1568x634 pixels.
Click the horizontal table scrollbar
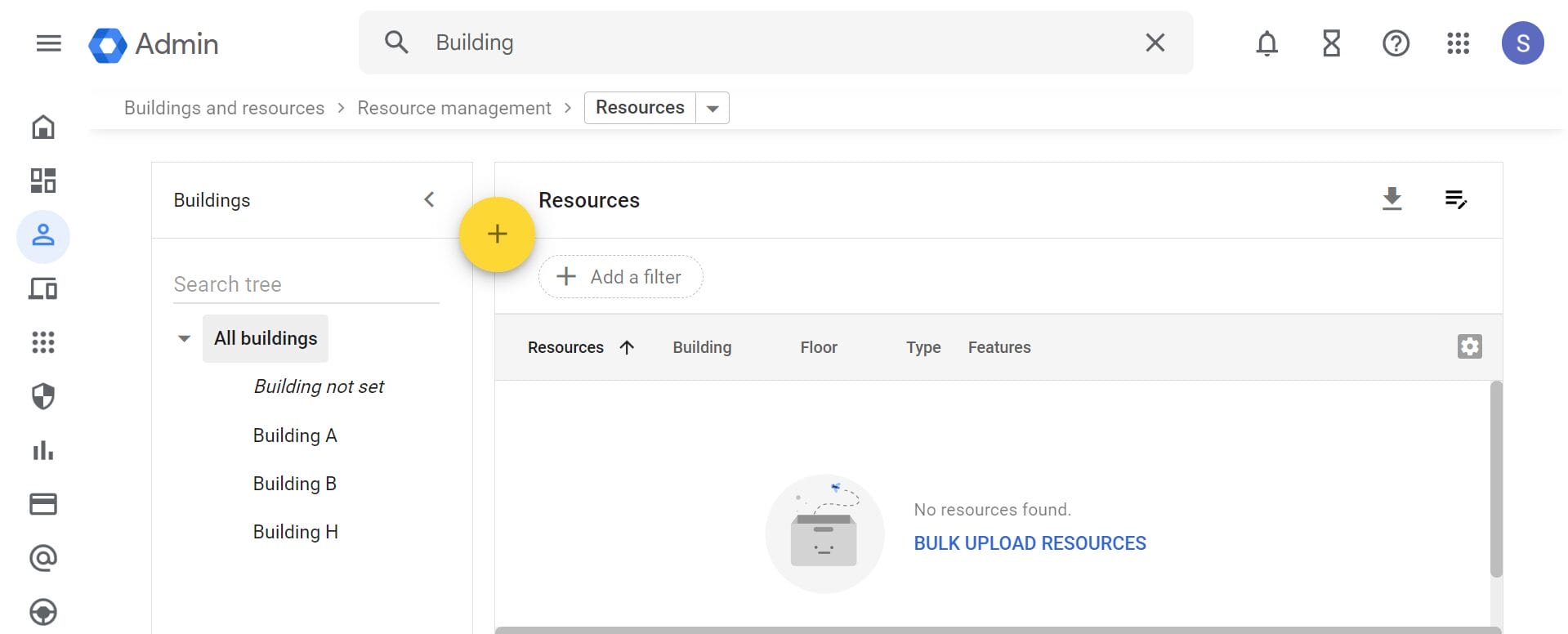(x=998, y=630)
